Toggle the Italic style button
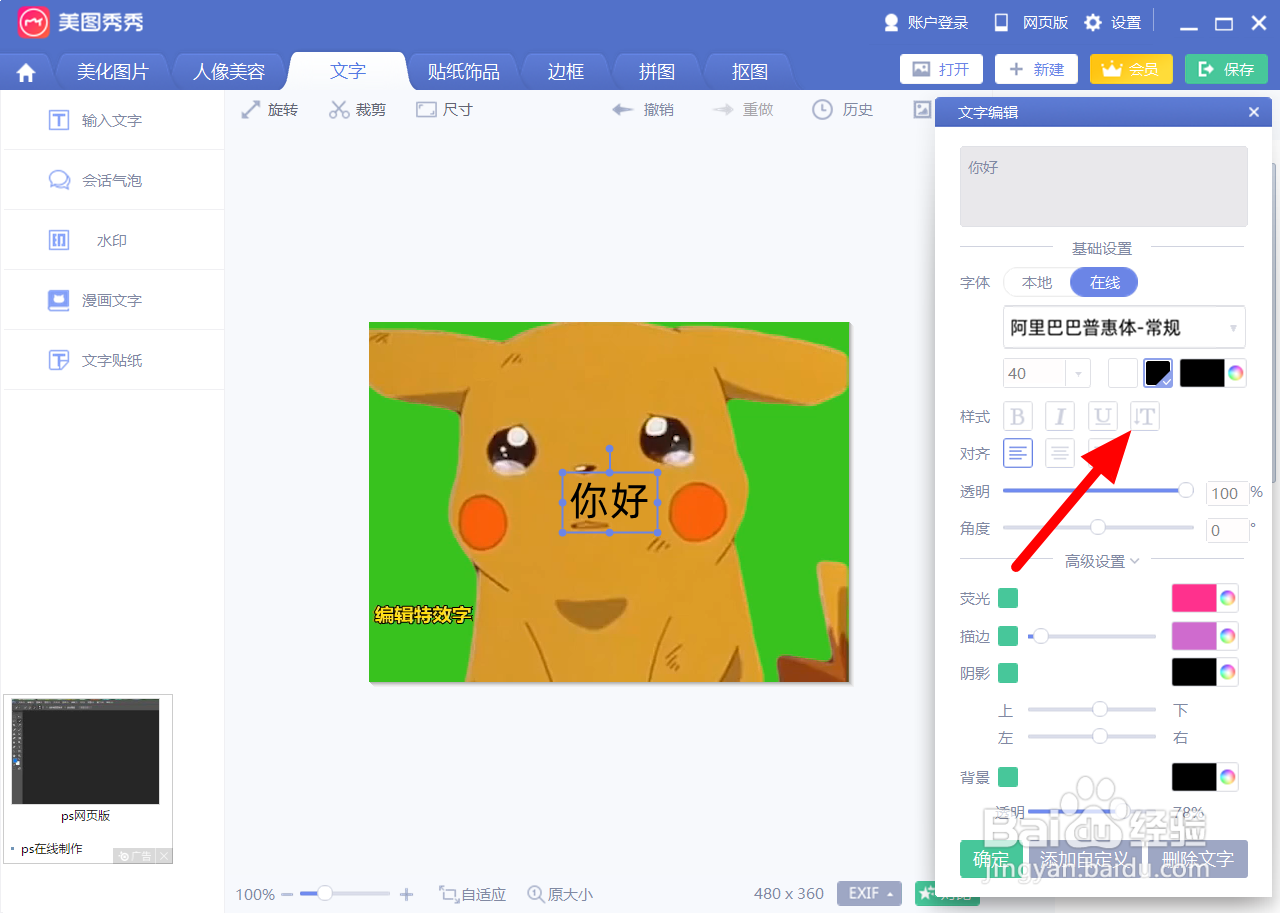The image size is (1280, 913). pos(1060,416)
